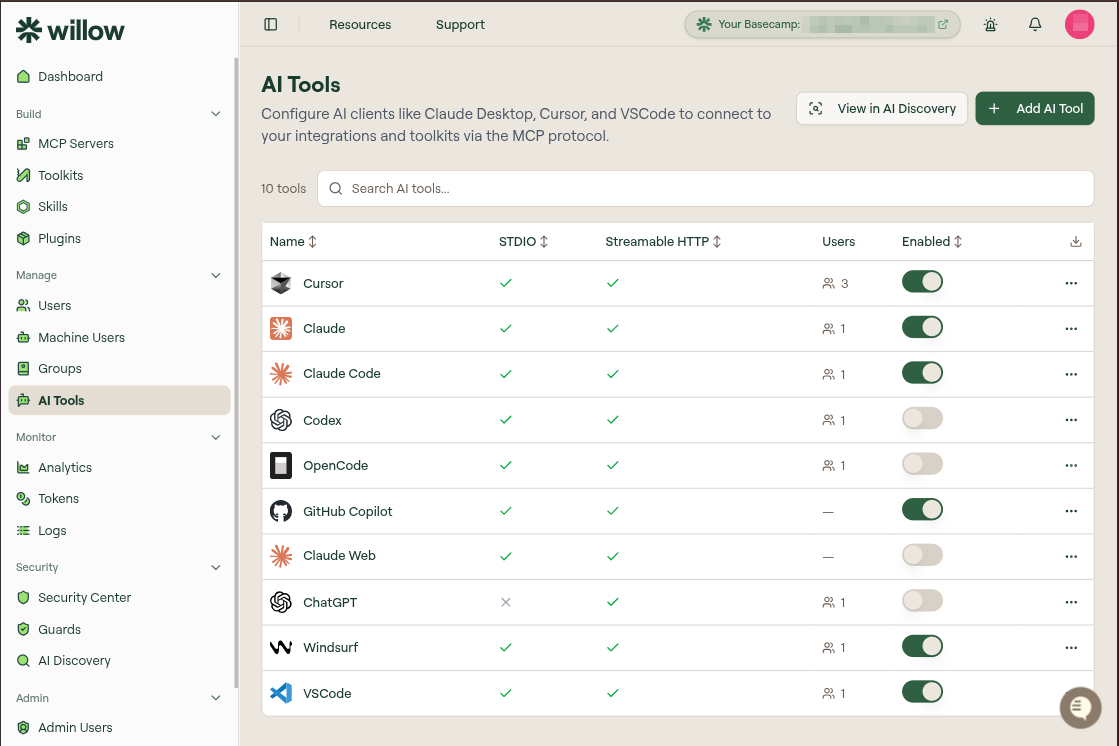Disable the Claude tool toggle
This screenshot has width=1119, height=746.
(922, 328)
